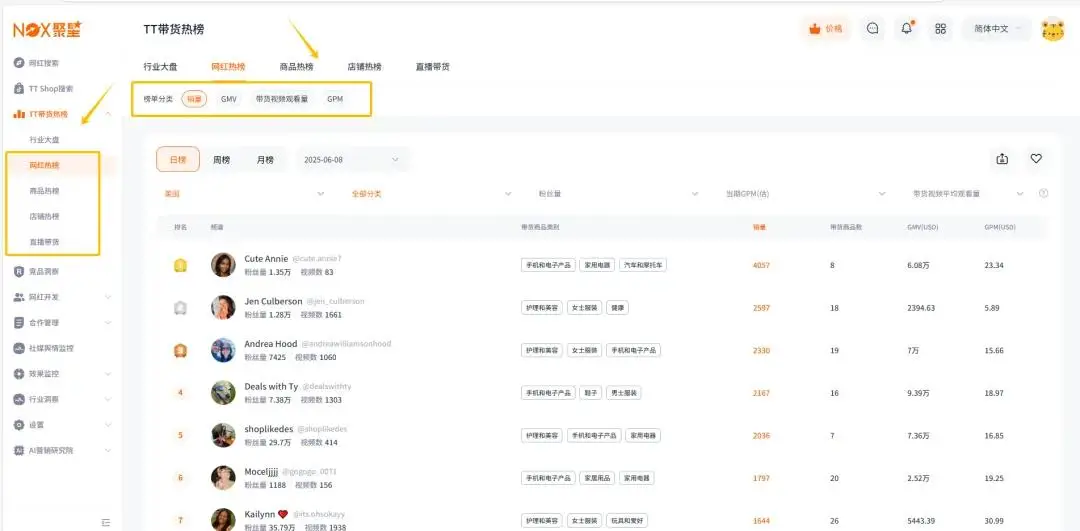Open 店铺热榜 in the sidebar submenu
The height and width of the screenshot is (531, 1080).
coord(44,216)
